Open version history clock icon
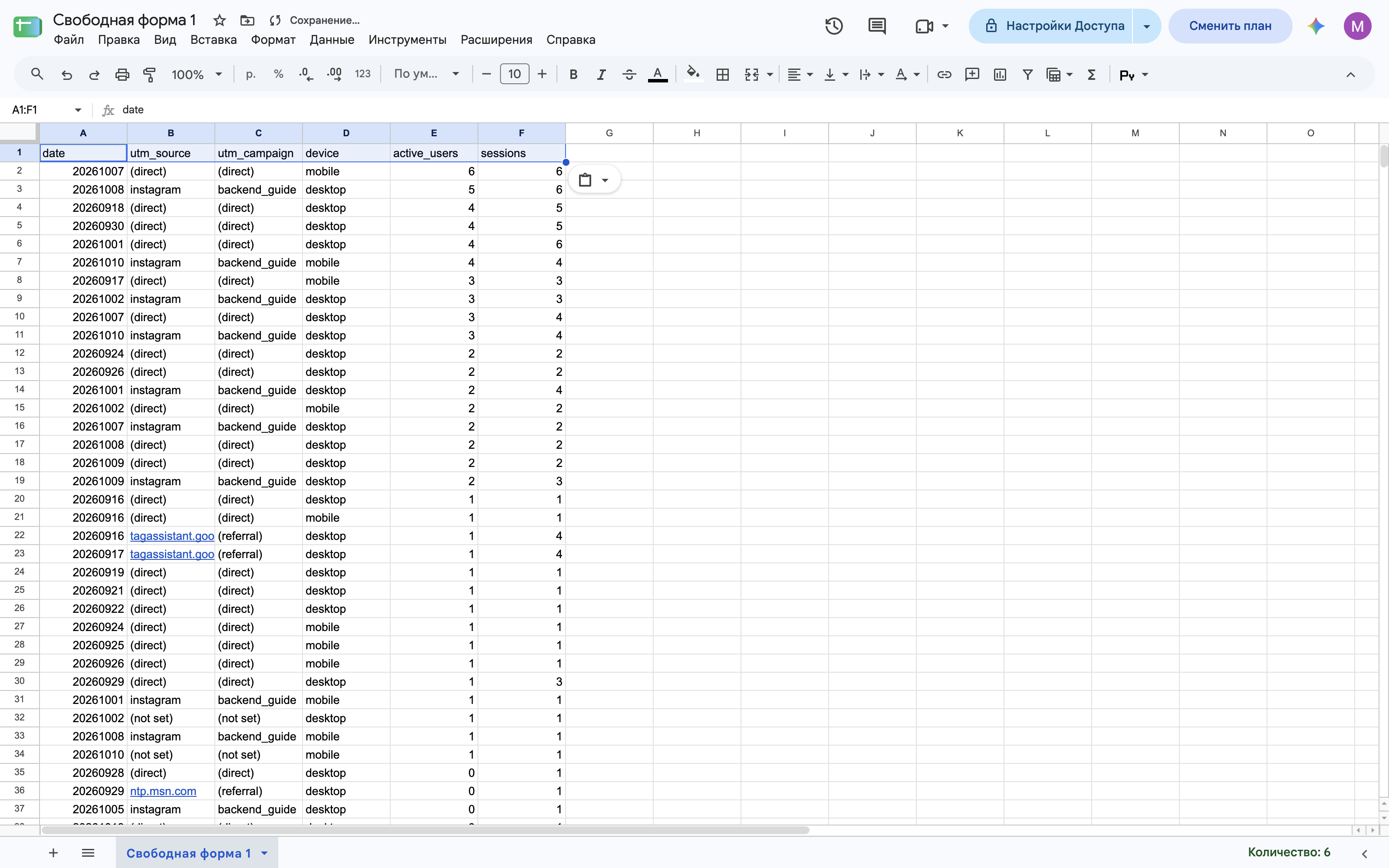This screenshot has height=868, width=1389. [x=833, y=26]
